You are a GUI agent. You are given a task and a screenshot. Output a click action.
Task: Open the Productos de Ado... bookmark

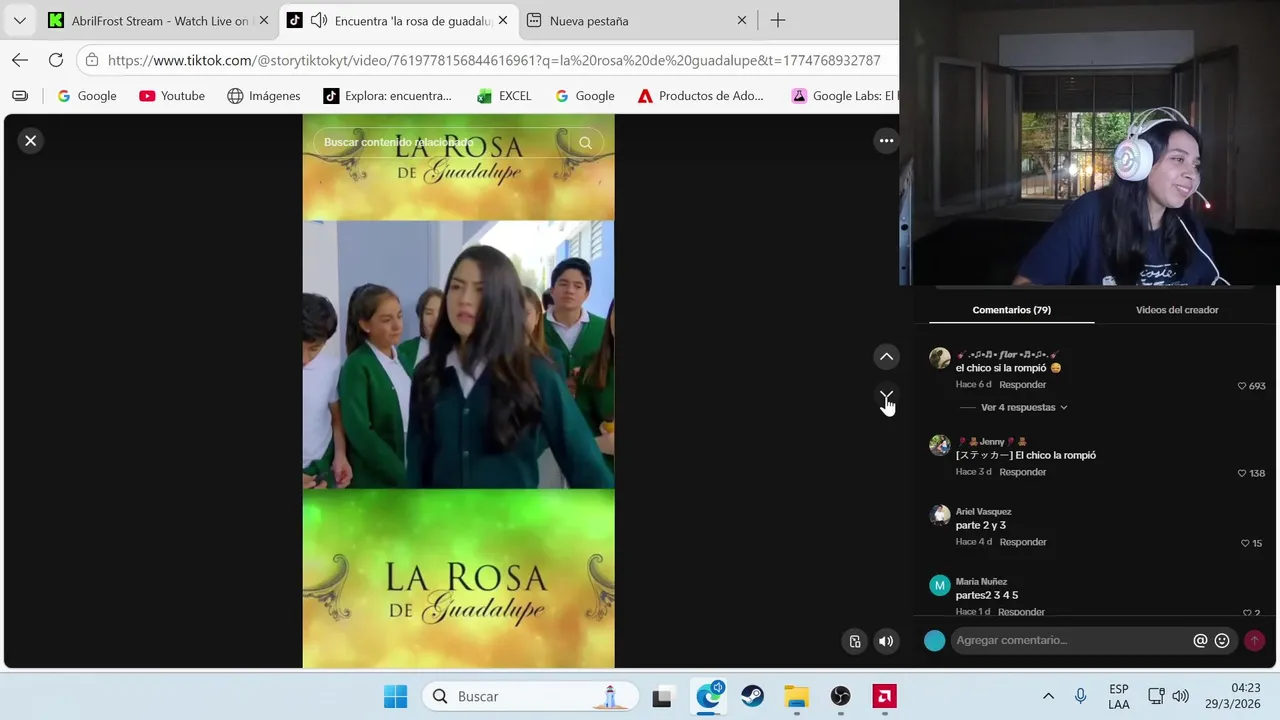tap(701, 96)
